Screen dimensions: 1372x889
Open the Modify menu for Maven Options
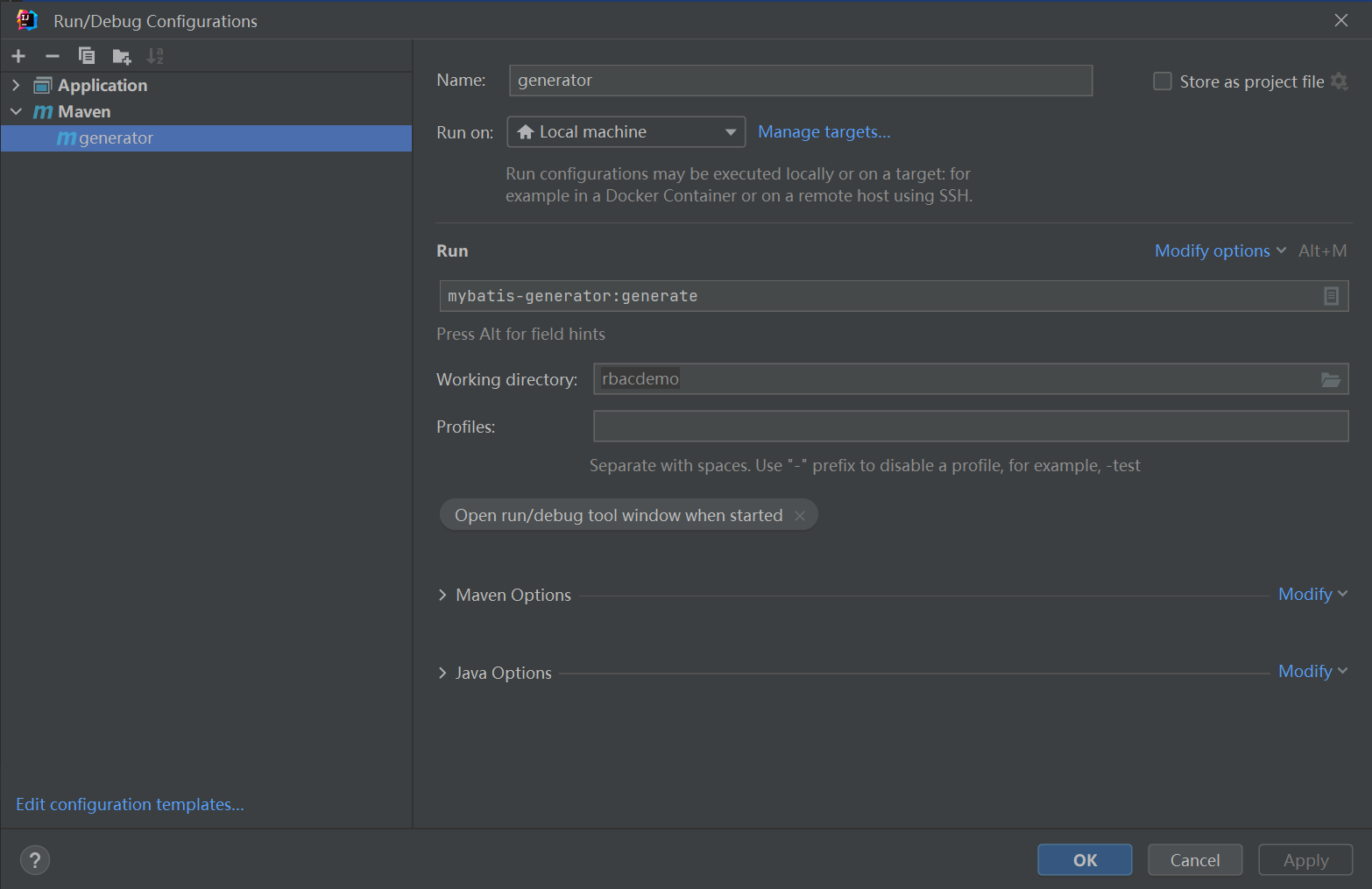(1312, 594)
